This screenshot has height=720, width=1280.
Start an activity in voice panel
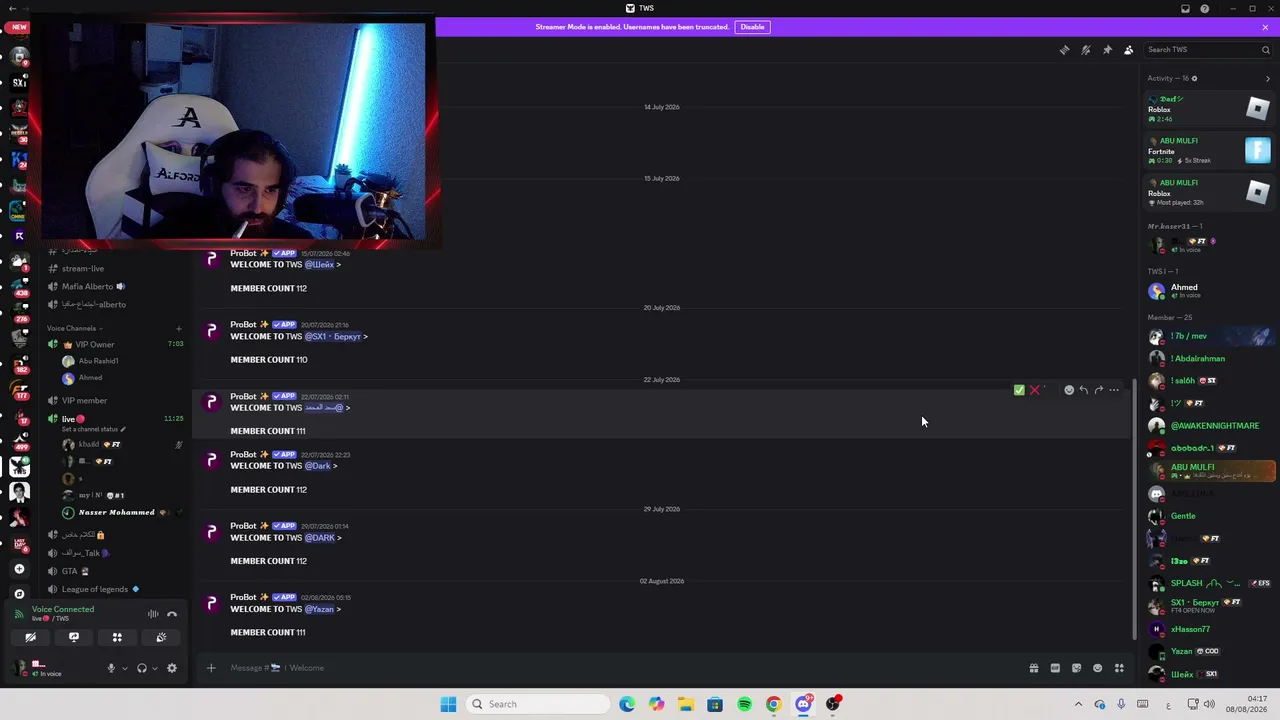point(117,637)
